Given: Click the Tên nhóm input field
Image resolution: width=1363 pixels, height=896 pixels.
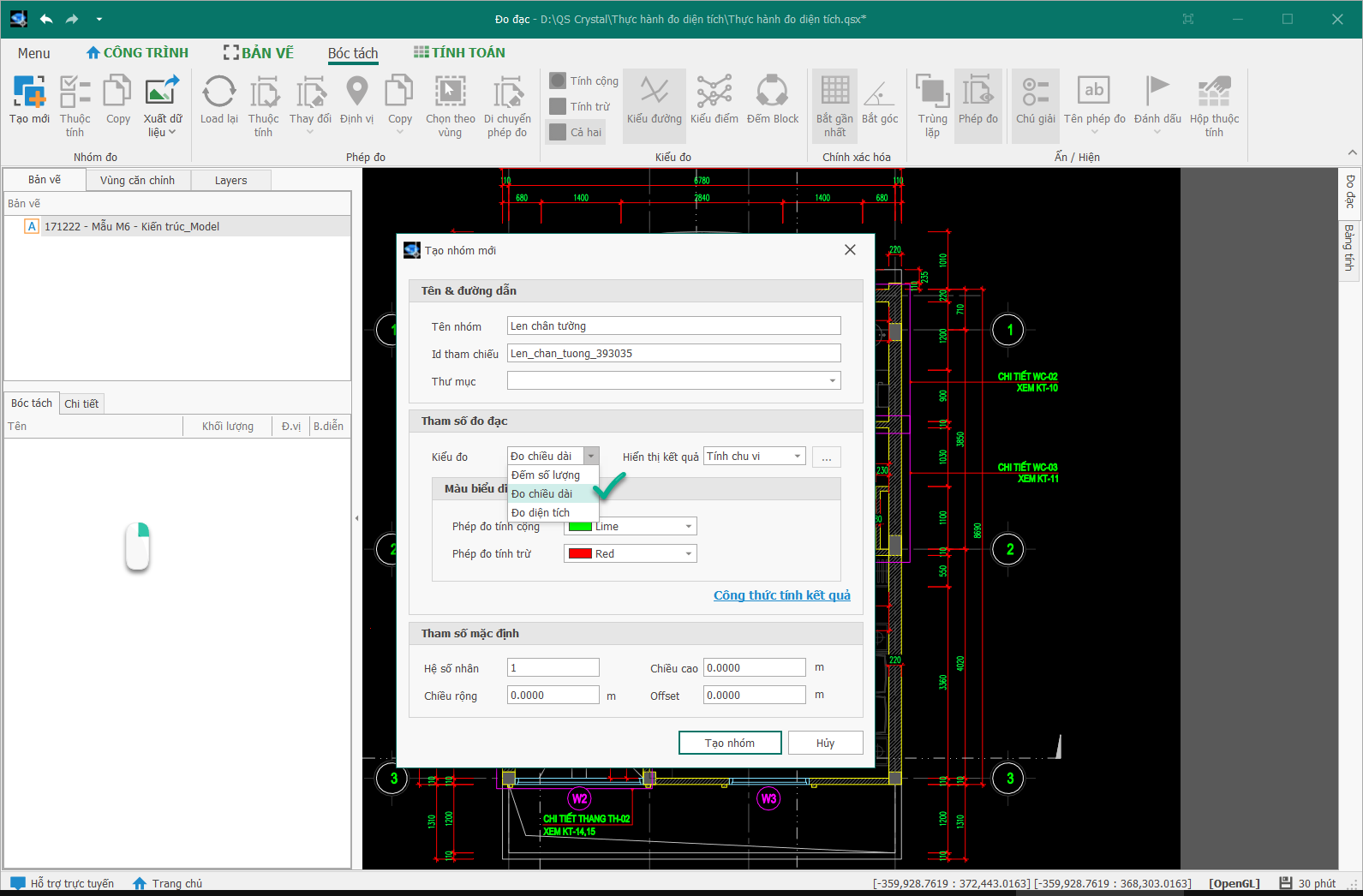Looking at the screenshot, I should point(673,326).
